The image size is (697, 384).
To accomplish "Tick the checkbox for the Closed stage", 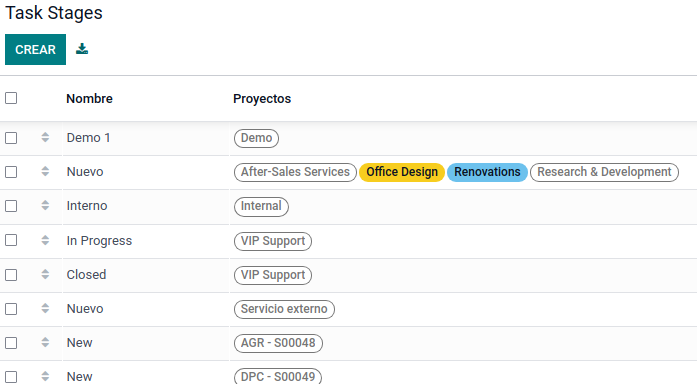I will 11,275.
